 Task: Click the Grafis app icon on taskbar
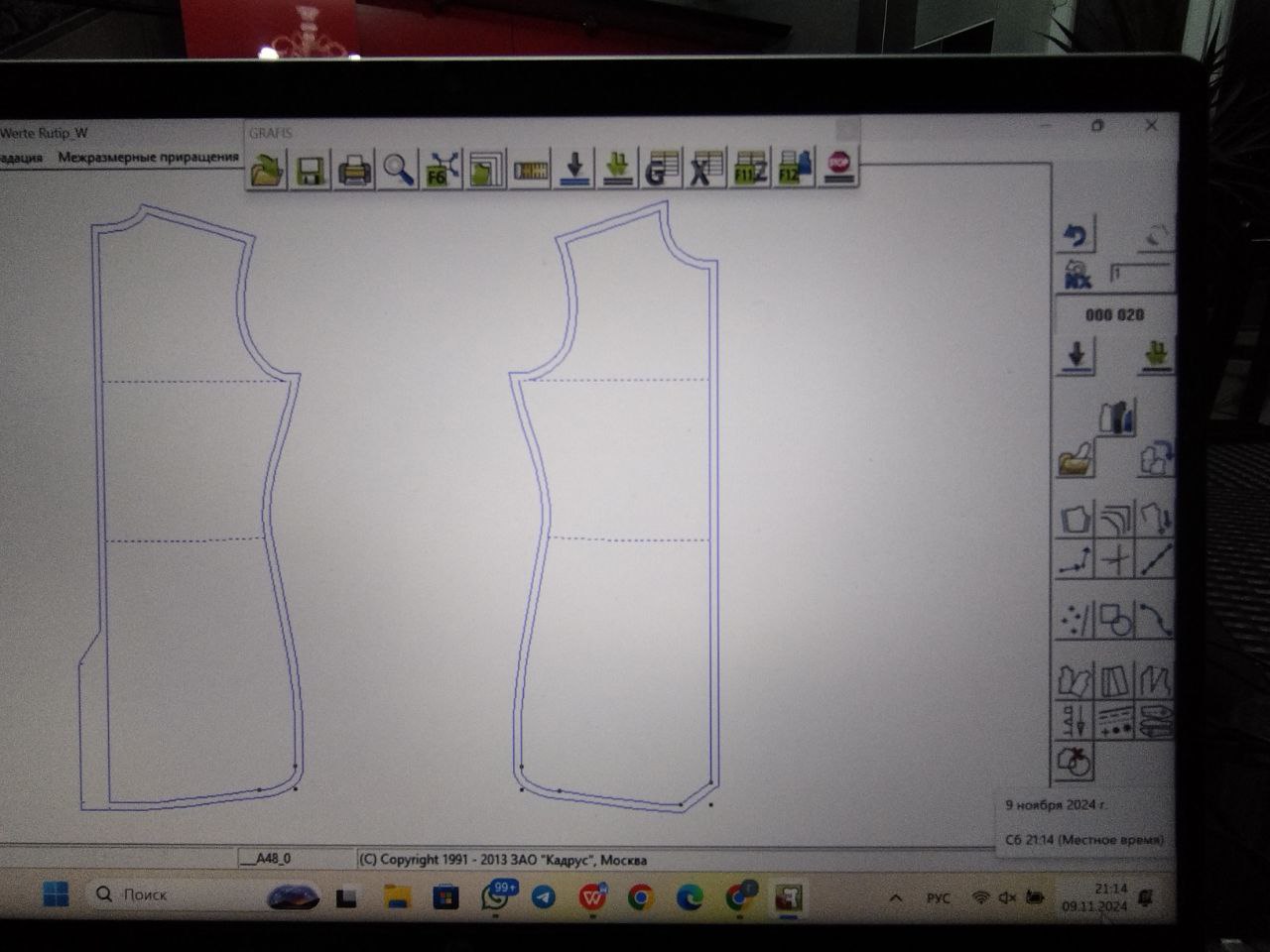[789, 897]
